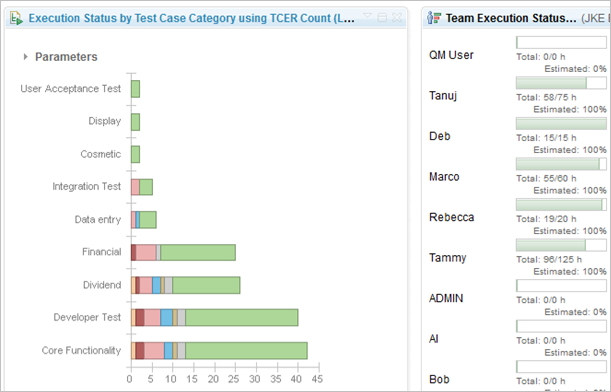The image size is (611, 392).
Task: Click the Cosmetic category bar
Action: coord(135,154)
